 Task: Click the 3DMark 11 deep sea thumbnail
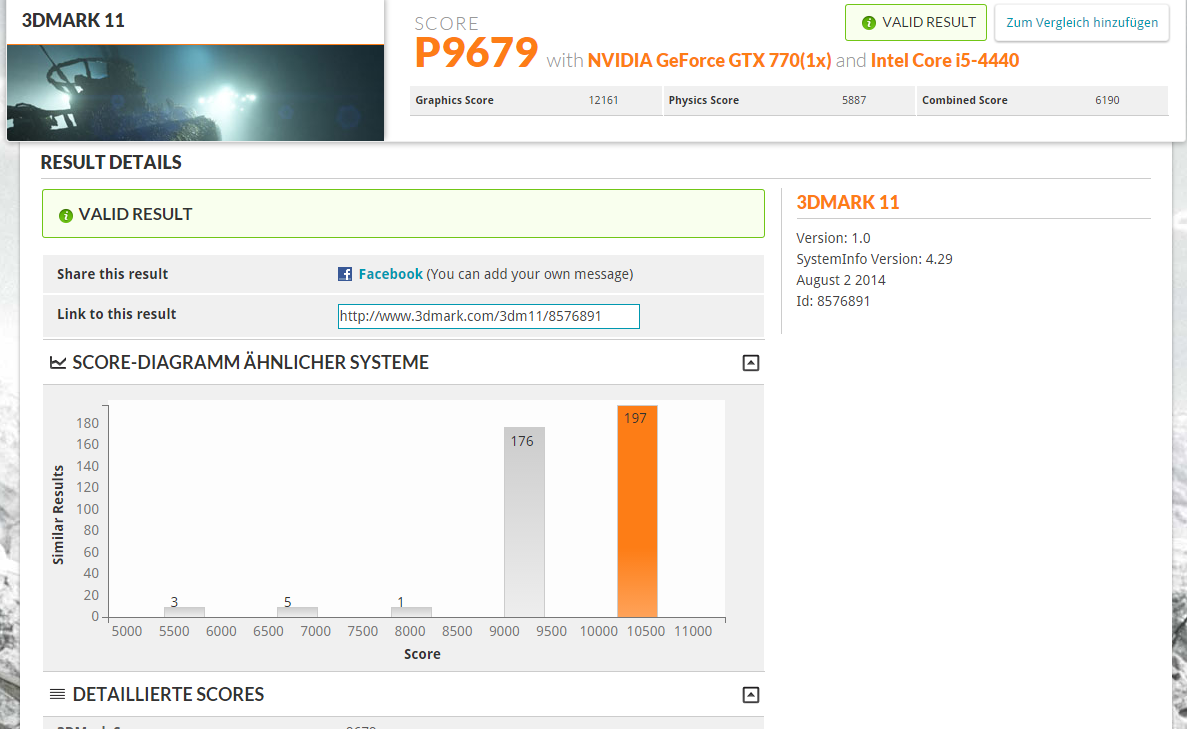(x=195, y=92)
